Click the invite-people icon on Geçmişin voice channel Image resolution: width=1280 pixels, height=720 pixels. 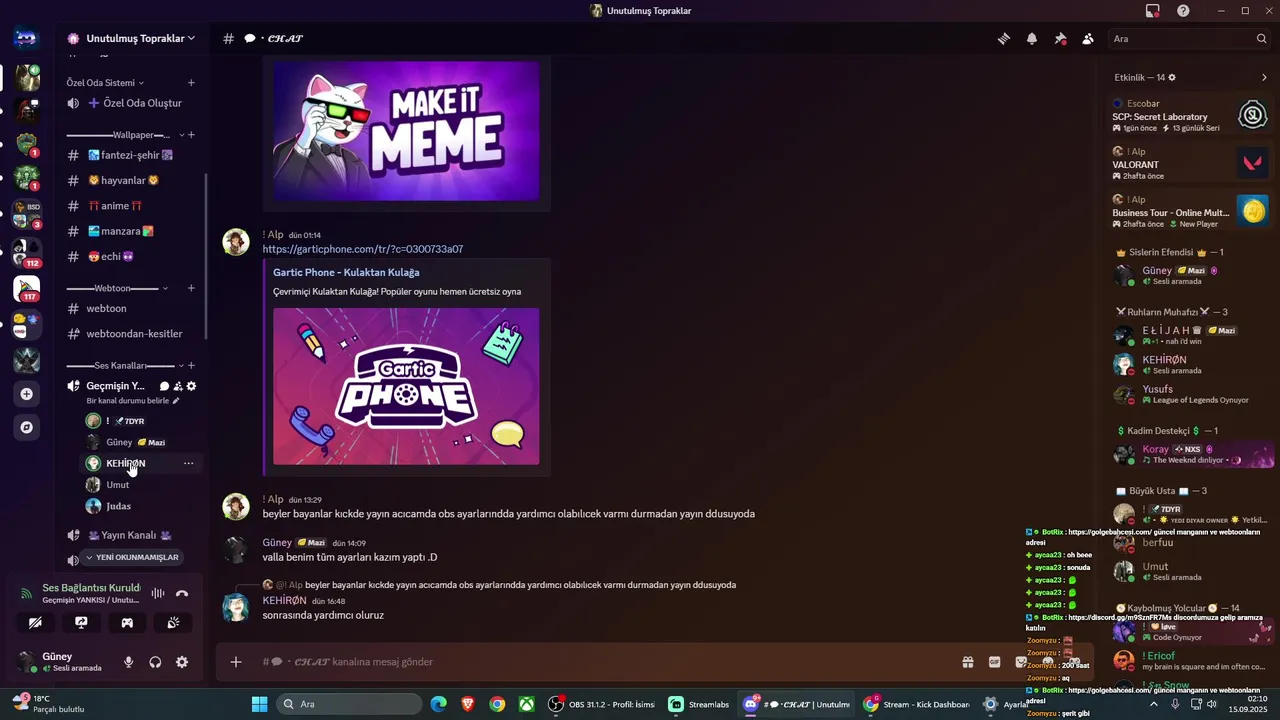coord(178,386)
